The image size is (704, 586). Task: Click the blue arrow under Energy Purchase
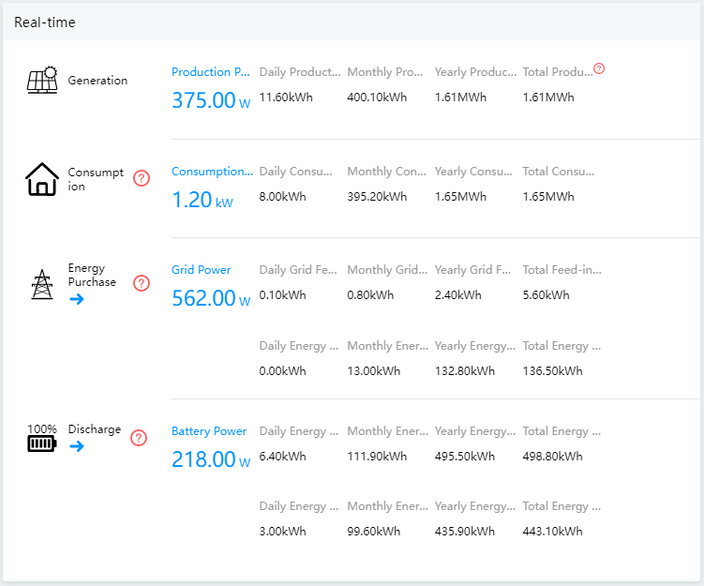77,299
